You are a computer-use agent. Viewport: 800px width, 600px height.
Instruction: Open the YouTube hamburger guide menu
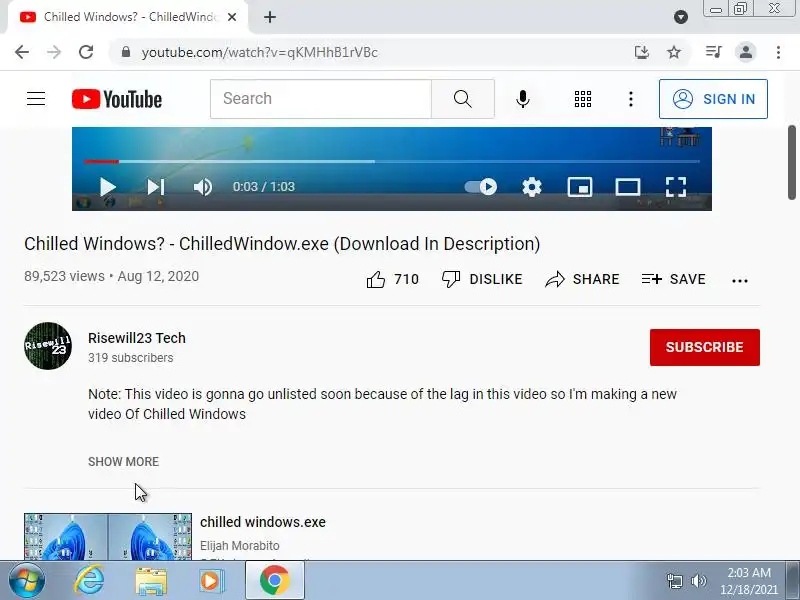pos(36,98)
